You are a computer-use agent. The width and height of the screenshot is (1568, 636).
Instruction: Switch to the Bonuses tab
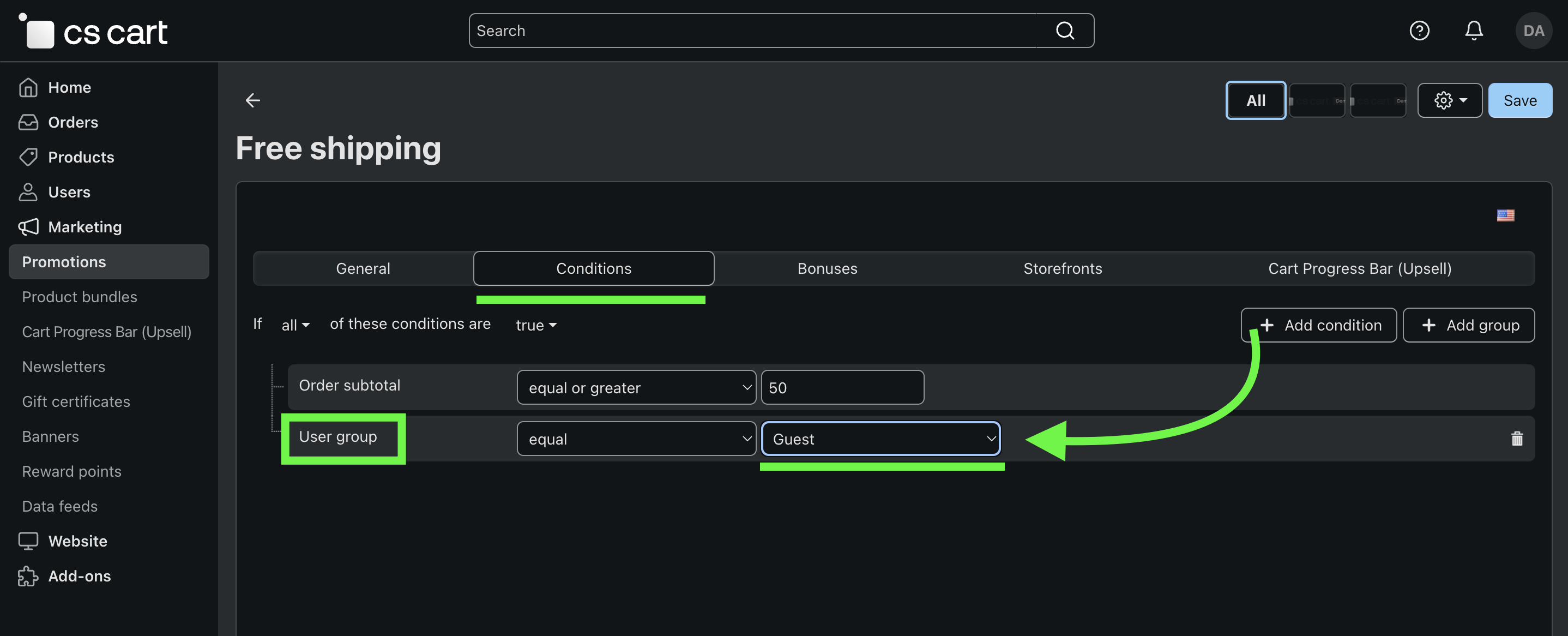pos(827,269)
